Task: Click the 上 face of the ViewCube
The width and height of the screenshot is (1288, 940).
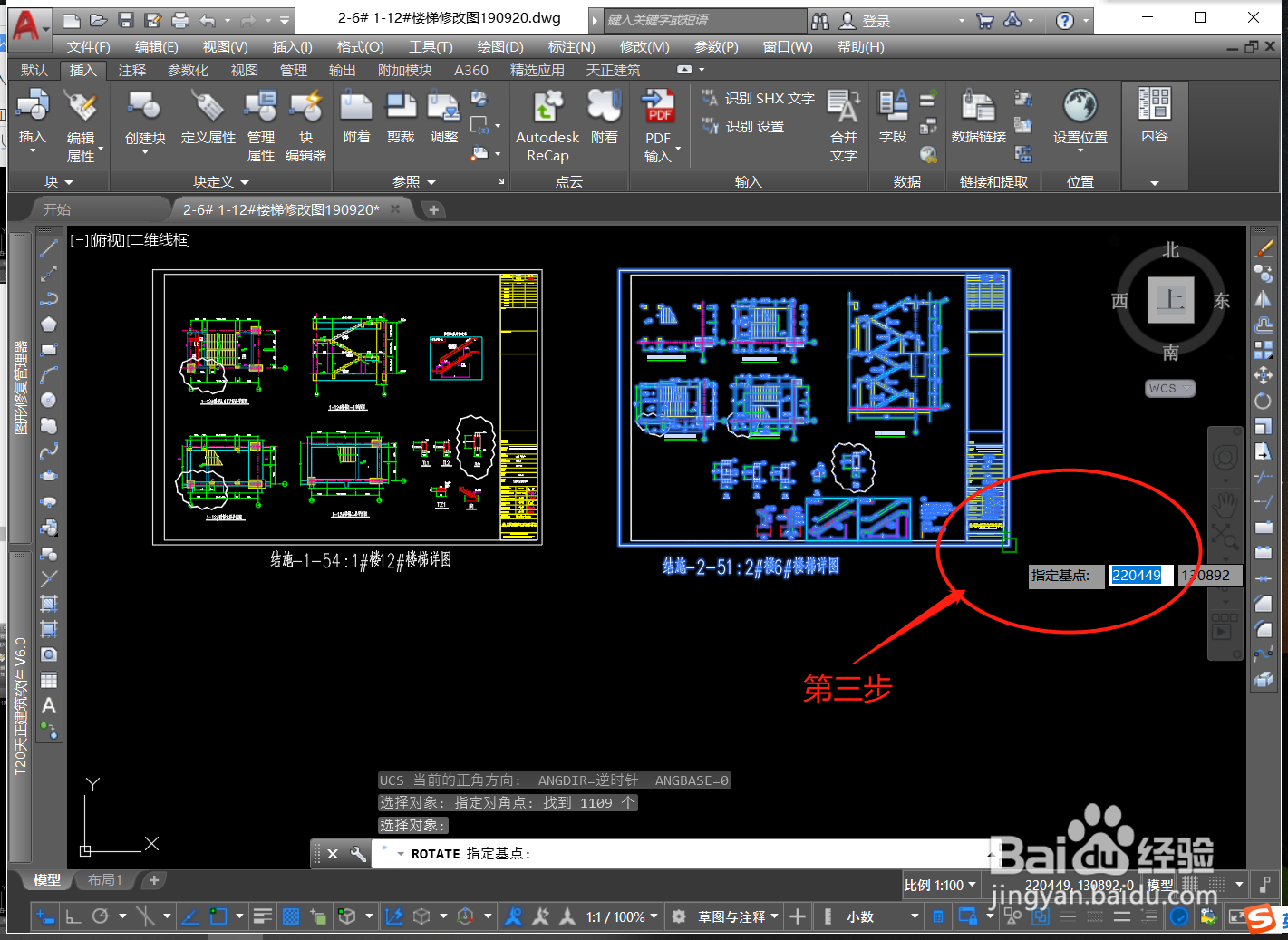Action: [x=1170, y=300]
